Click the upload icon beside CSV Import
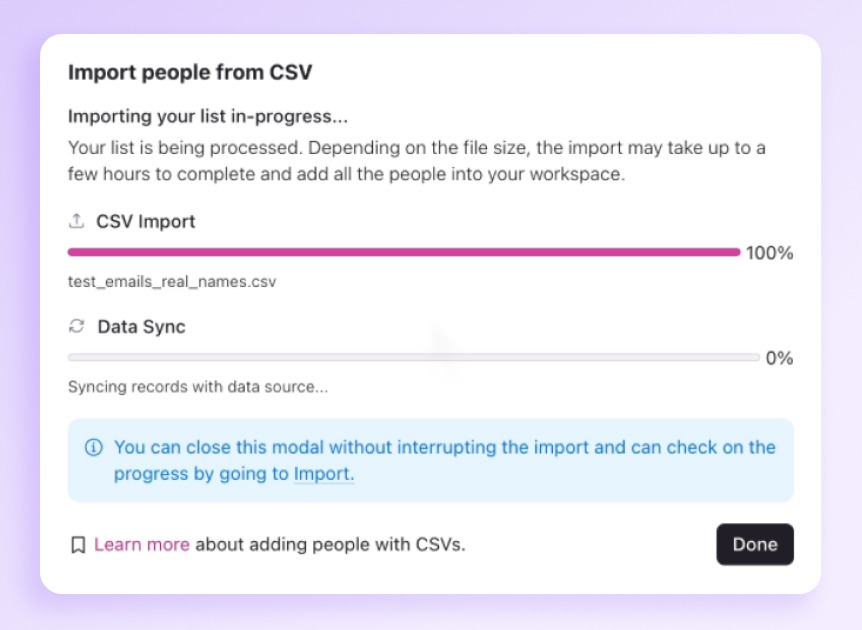 [76, 221]
